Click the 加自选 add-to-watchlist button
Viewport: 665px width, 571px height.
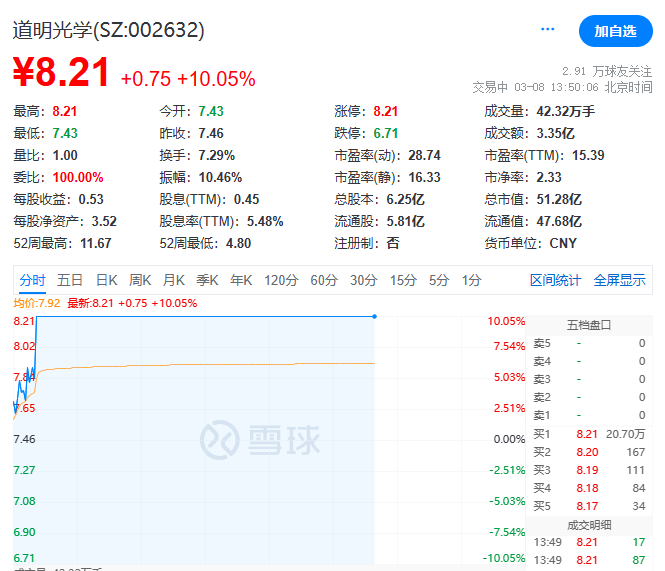point(615,31)
